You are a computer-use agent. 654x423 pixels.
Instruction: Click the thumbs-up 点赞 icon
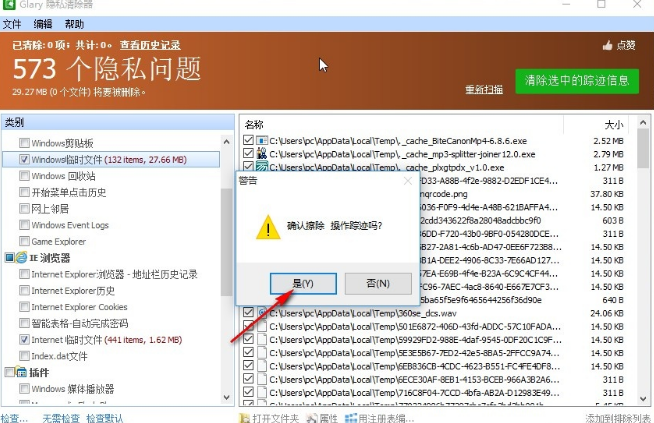tap(607, 45)
